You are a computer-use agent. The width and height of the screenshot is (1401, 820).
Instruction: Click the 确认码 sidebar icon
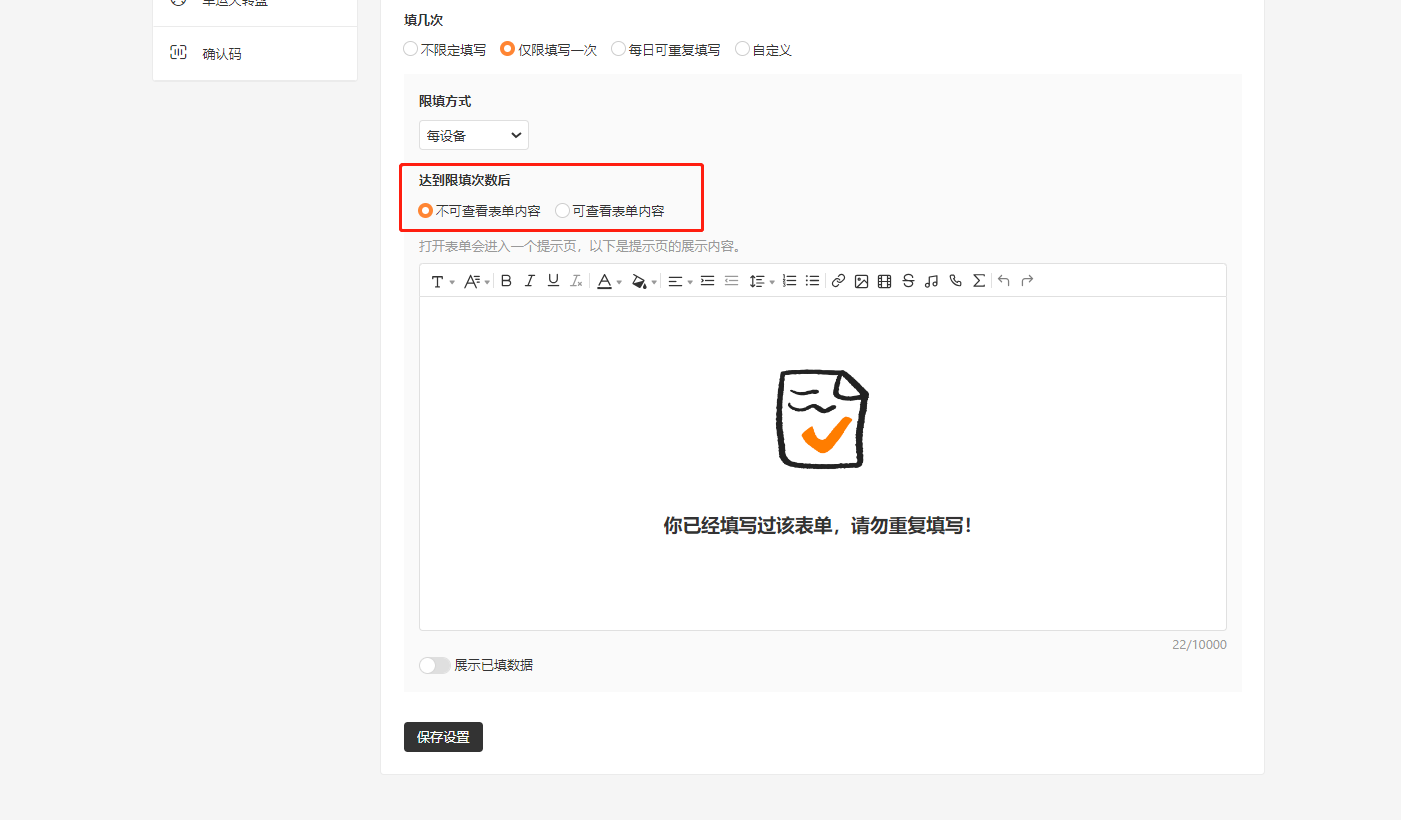coord(178,53)
